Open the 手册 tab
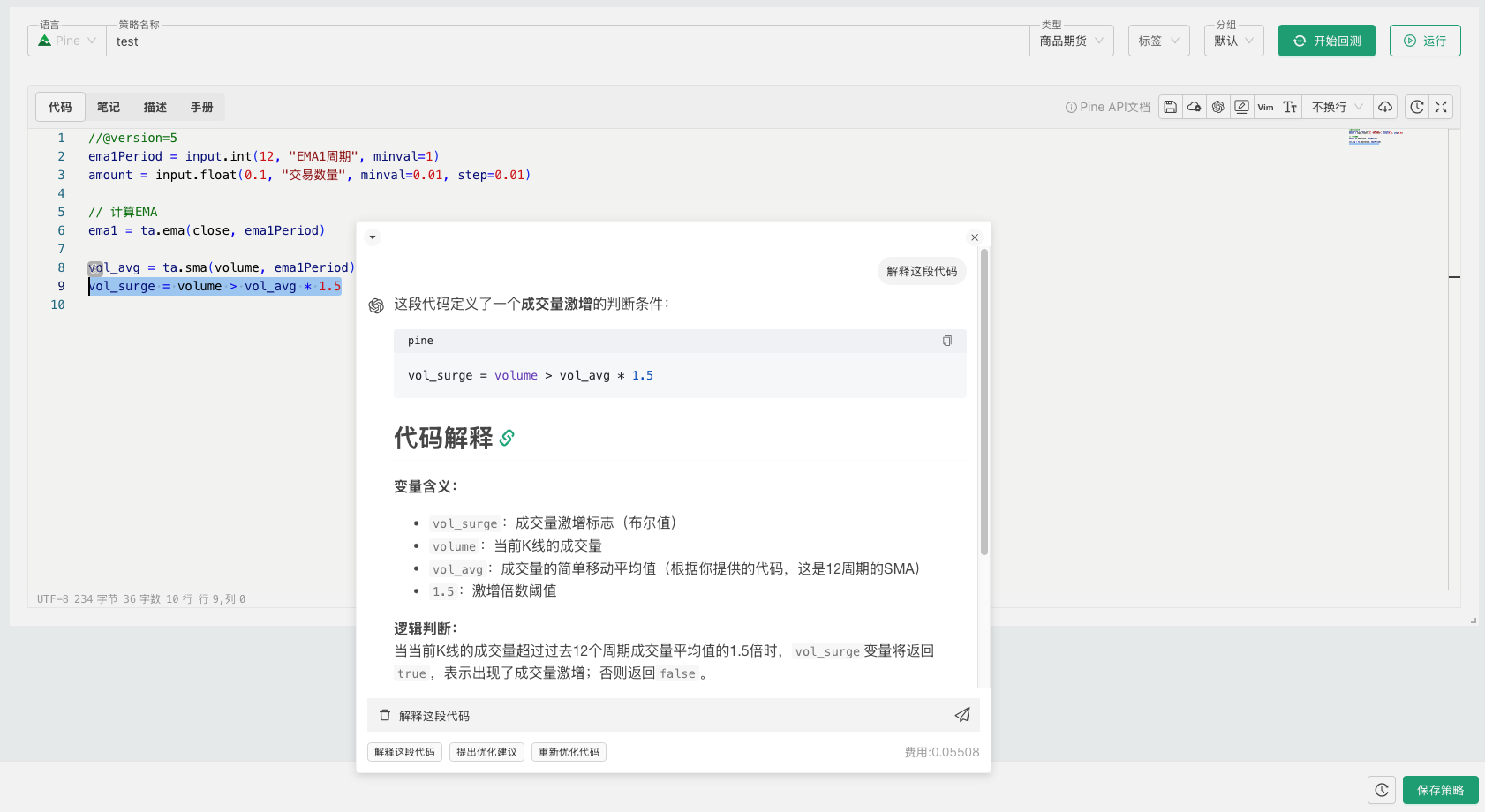Screen dimensions: 1485x812 tap(201, 106)
